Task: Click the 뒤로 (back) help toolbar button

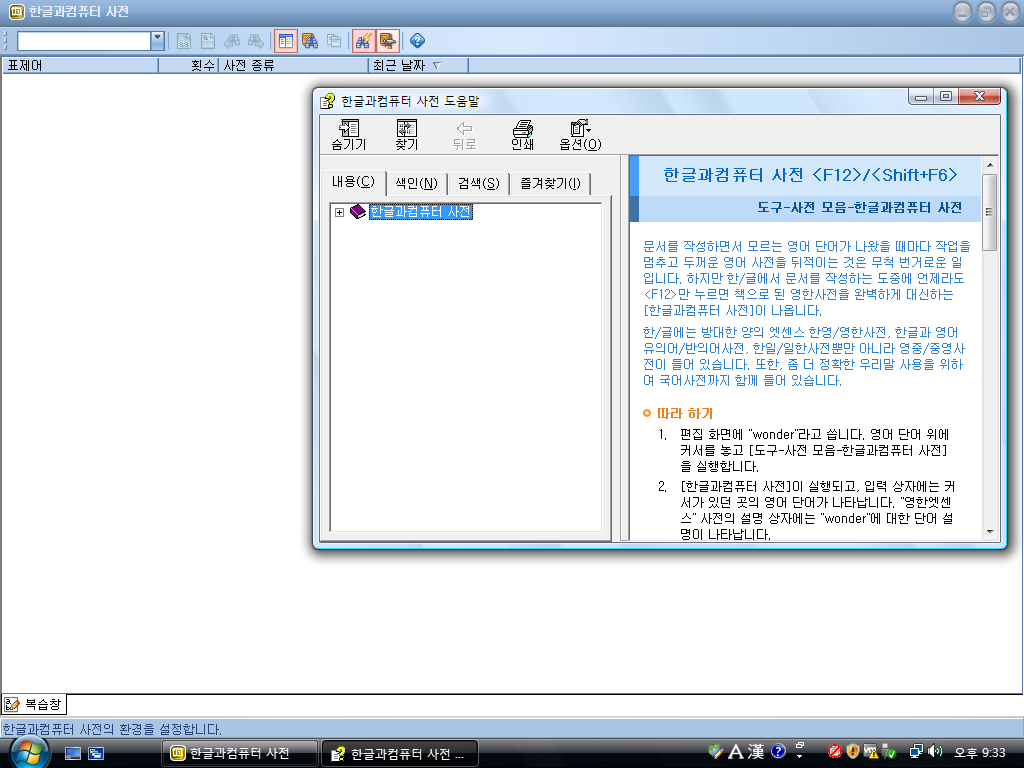Action: tap(464, 135)
